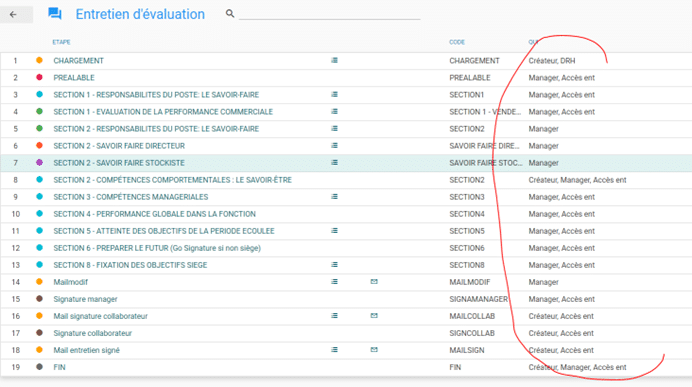Screen dimensions: 692x387
Task: Open SECTION 5 - ATTEINTE DES OBJECTIFS step
Action: 164,231
